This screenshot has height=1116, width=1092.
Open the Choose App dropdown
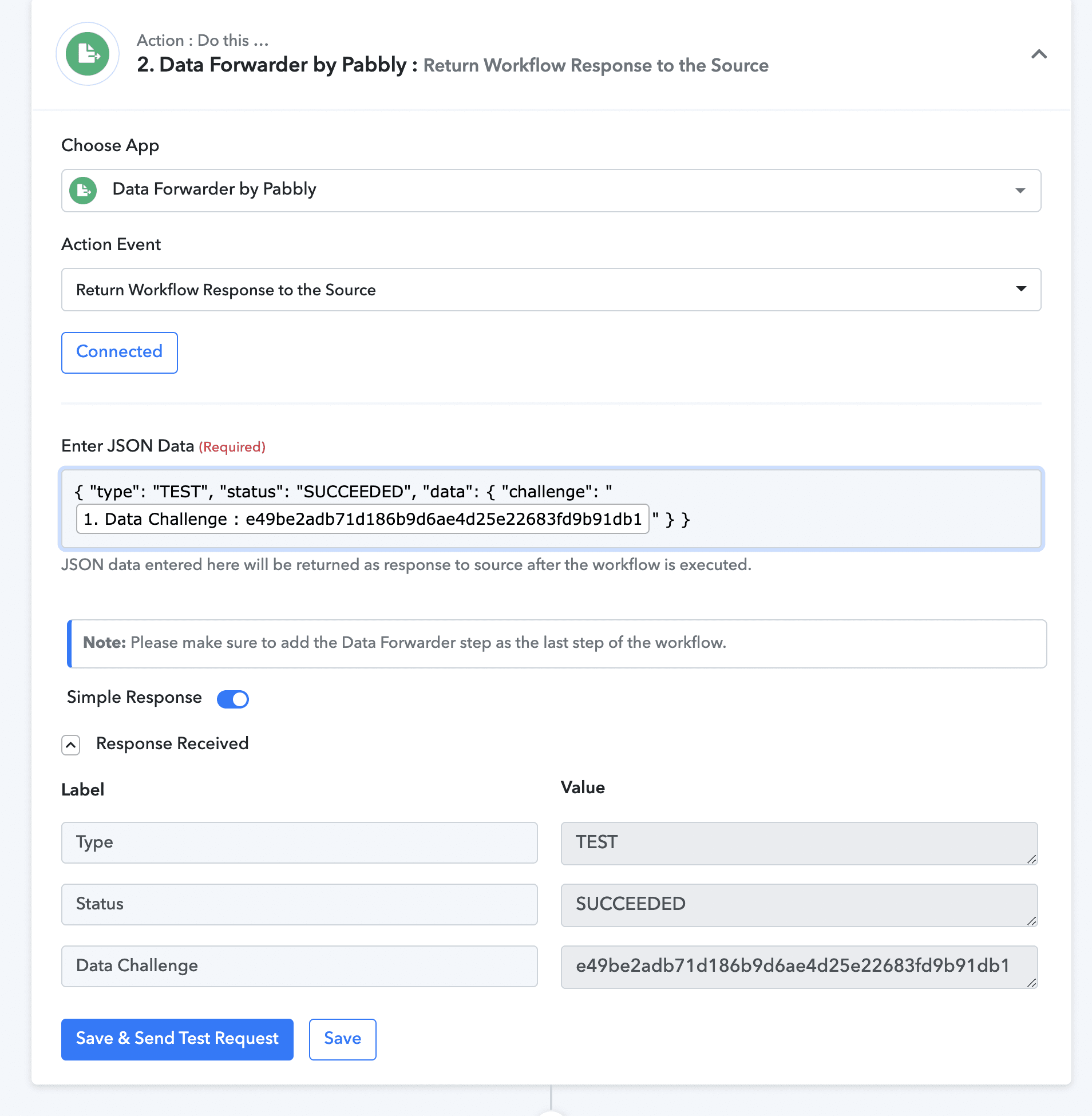pos(551,191)
